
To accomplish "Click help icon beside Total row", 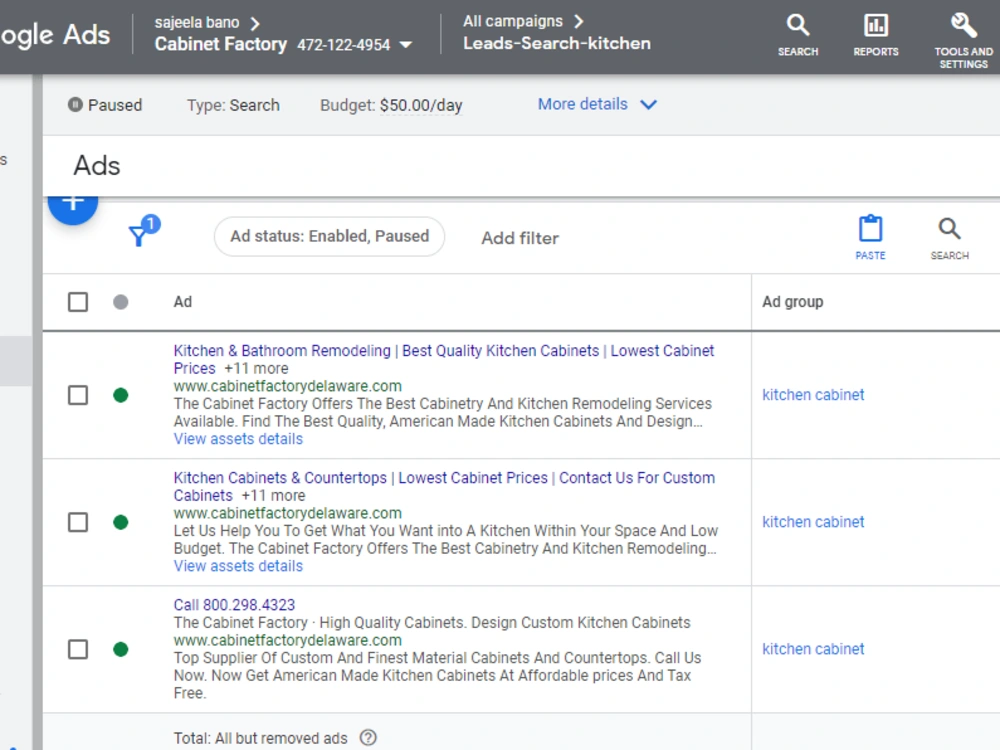I will (368, 738).
